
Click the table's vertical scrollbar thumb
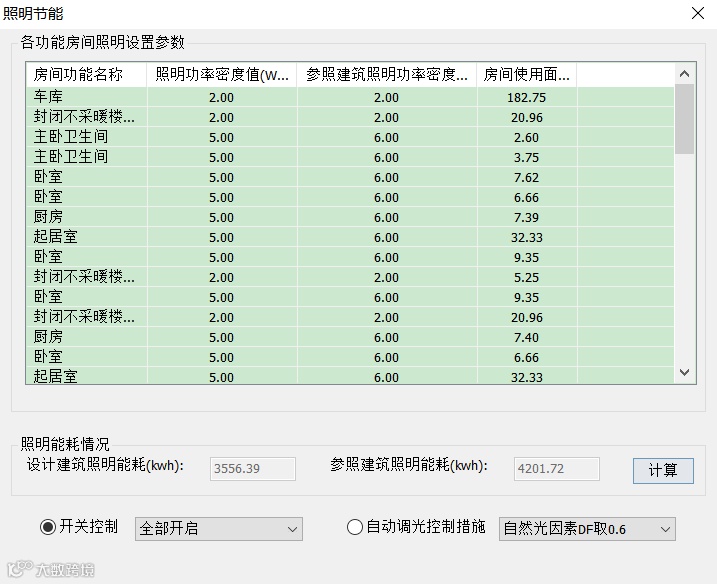click(685, 119)
